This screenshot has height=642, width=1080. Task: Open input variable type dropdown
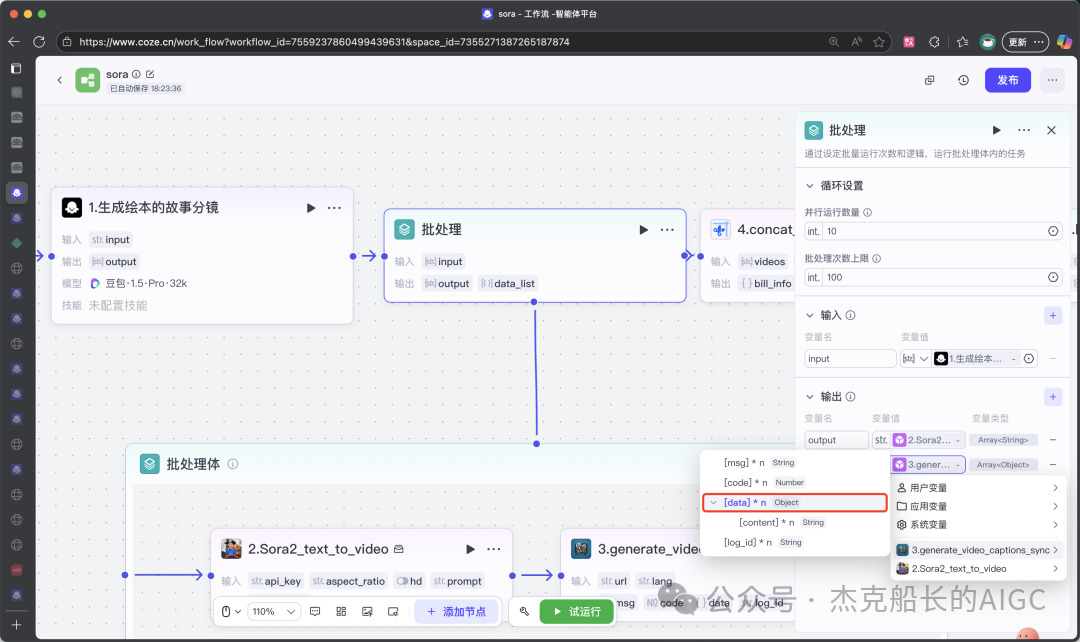click(x=915, y=359)
